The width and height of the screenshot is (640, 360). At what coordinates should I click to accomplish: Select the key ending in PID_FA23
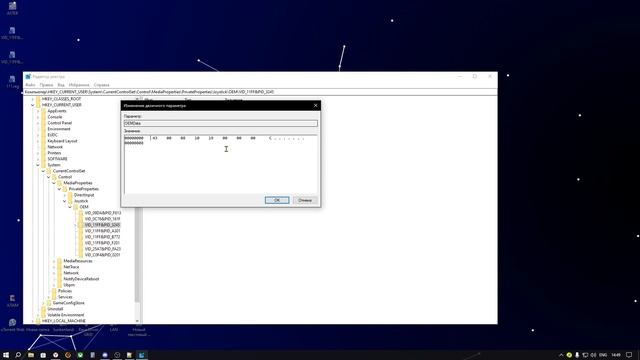coord(102,249)
